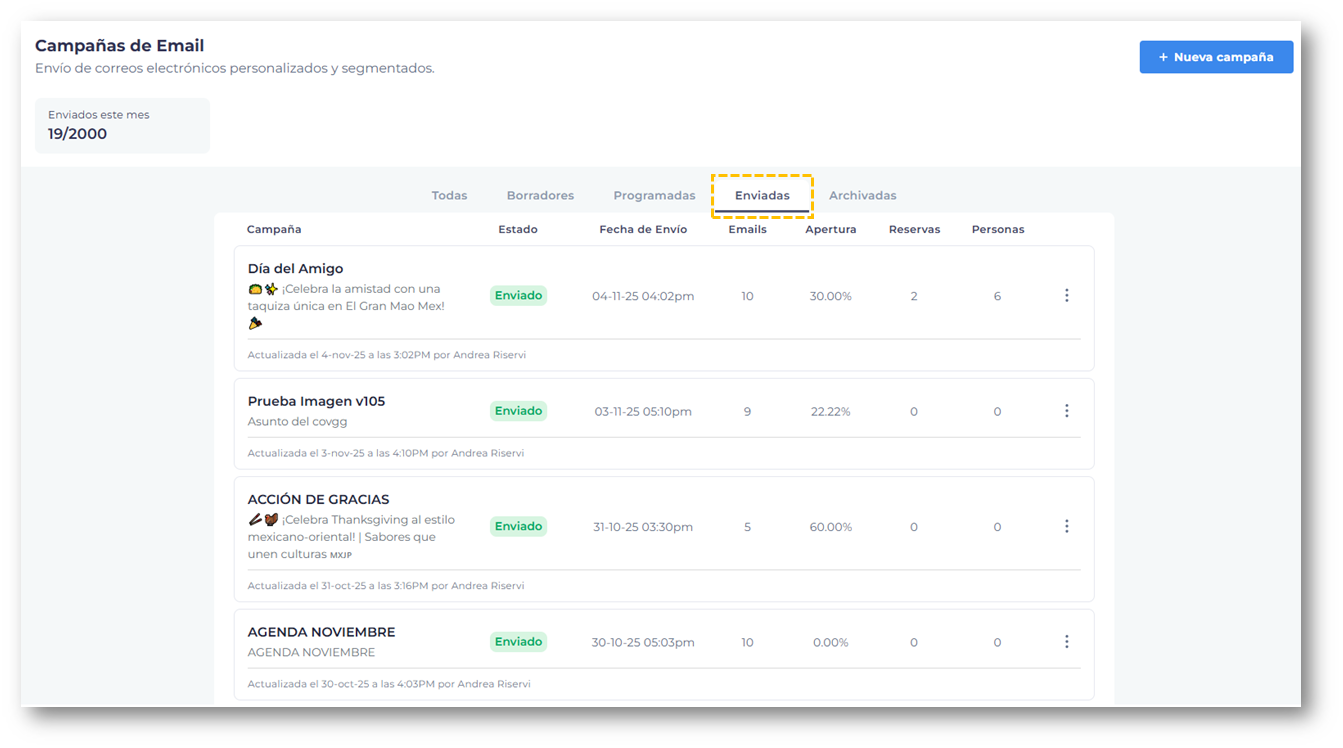Open three-dot menu for Prueba Imagen v105

(x=1066, y=411)
